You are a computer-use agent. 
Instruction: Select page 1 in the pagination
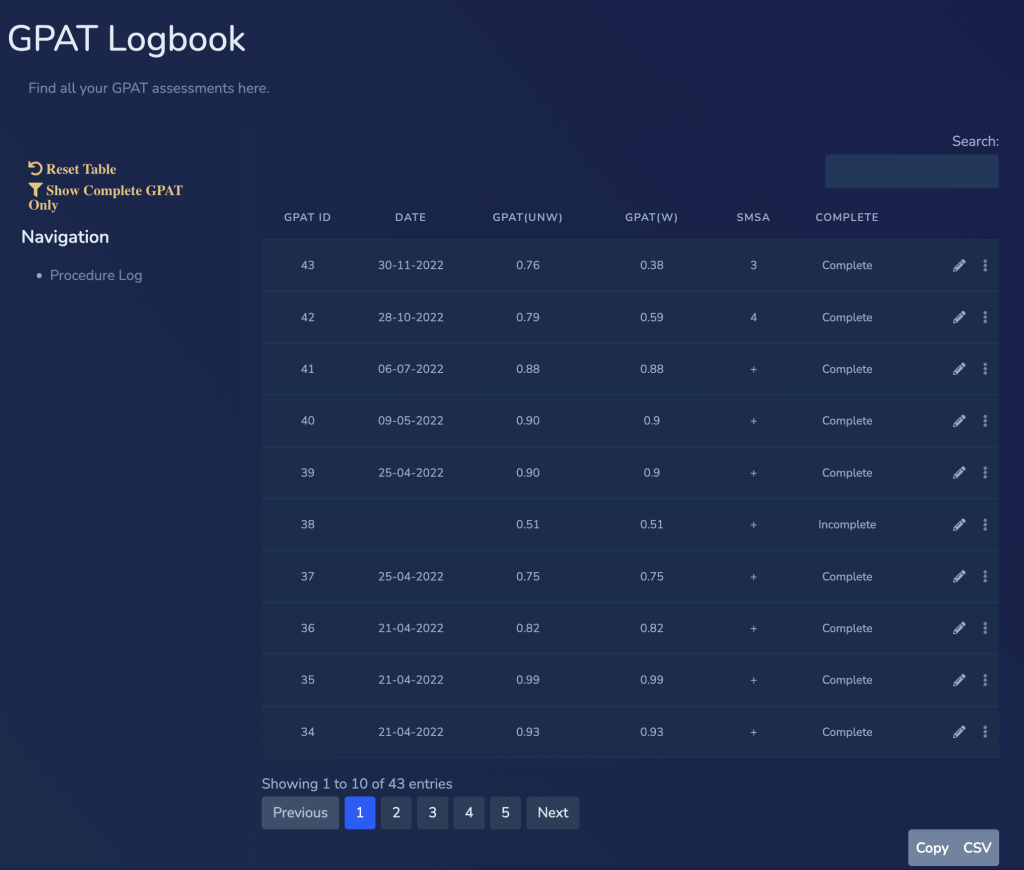coord(360,813)
